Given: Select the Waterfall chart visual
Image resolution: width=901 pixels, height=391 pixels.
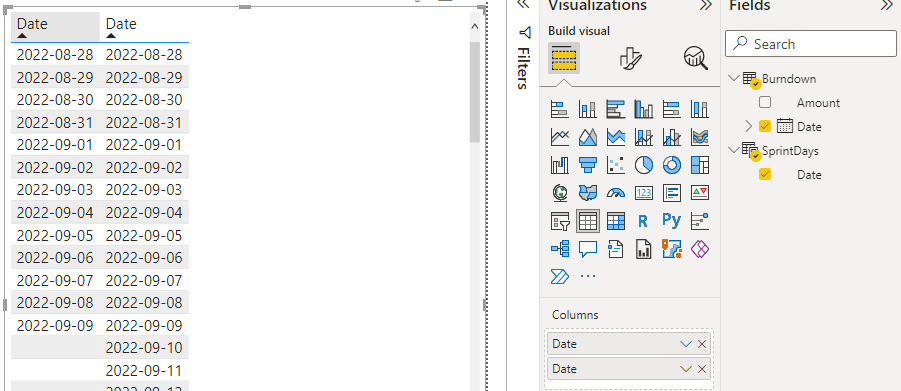Looking at the screenshot, I should (x=560, y=164).
